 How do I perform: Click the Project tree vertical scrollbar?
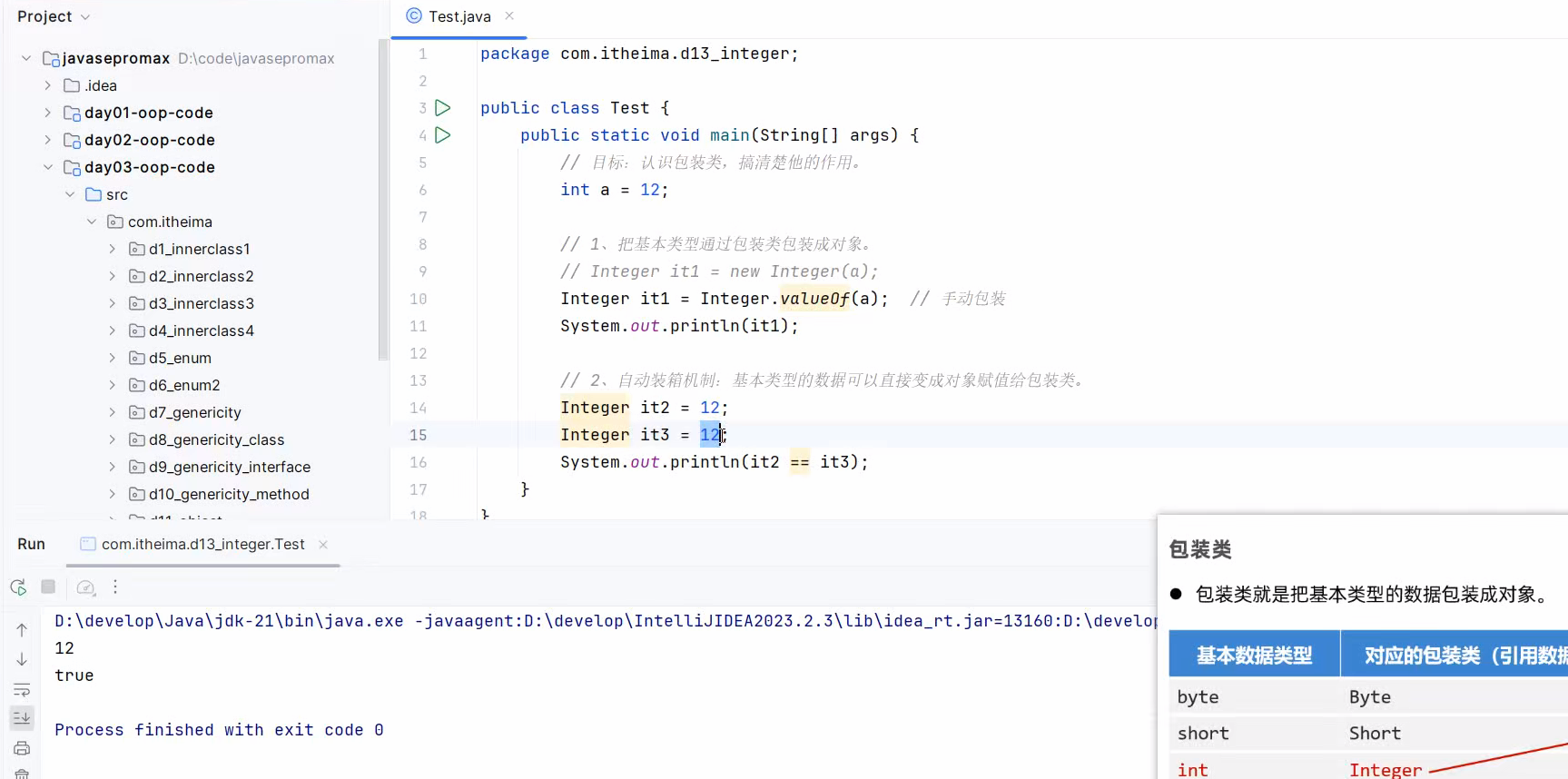pos(383,200)
